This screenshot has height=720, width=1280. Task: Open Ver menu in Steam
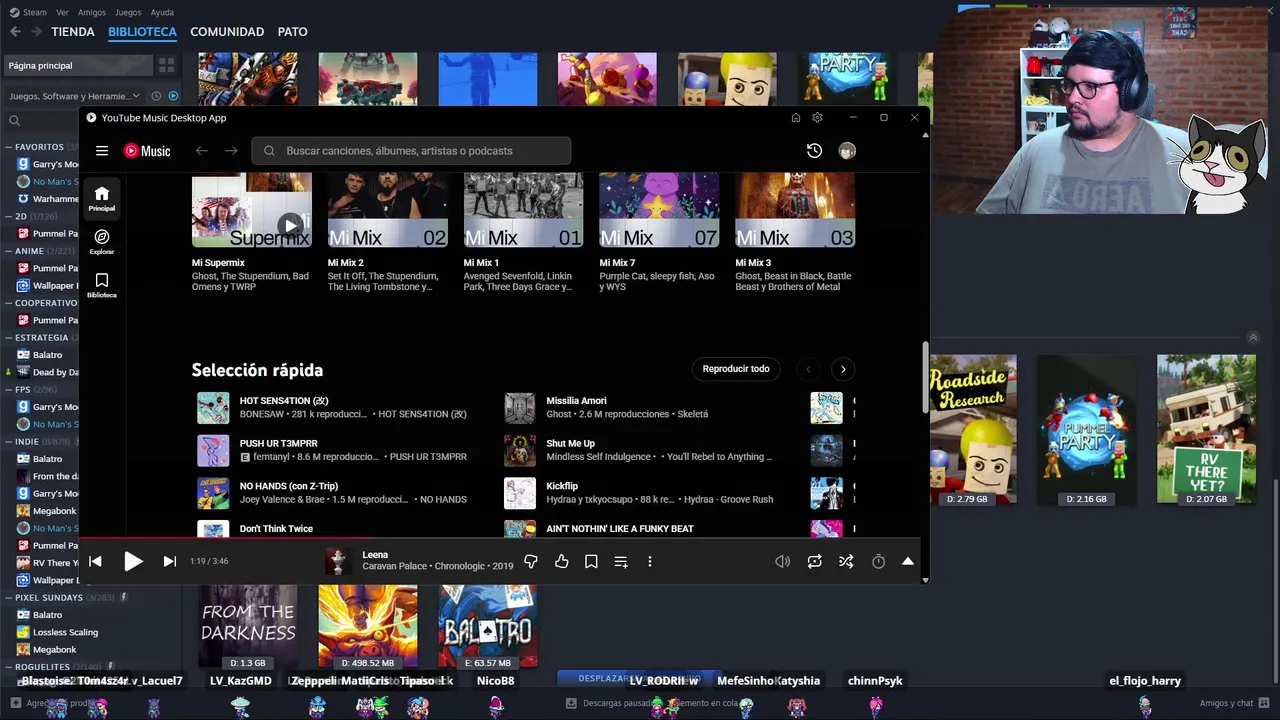click(x=62, y=12)
